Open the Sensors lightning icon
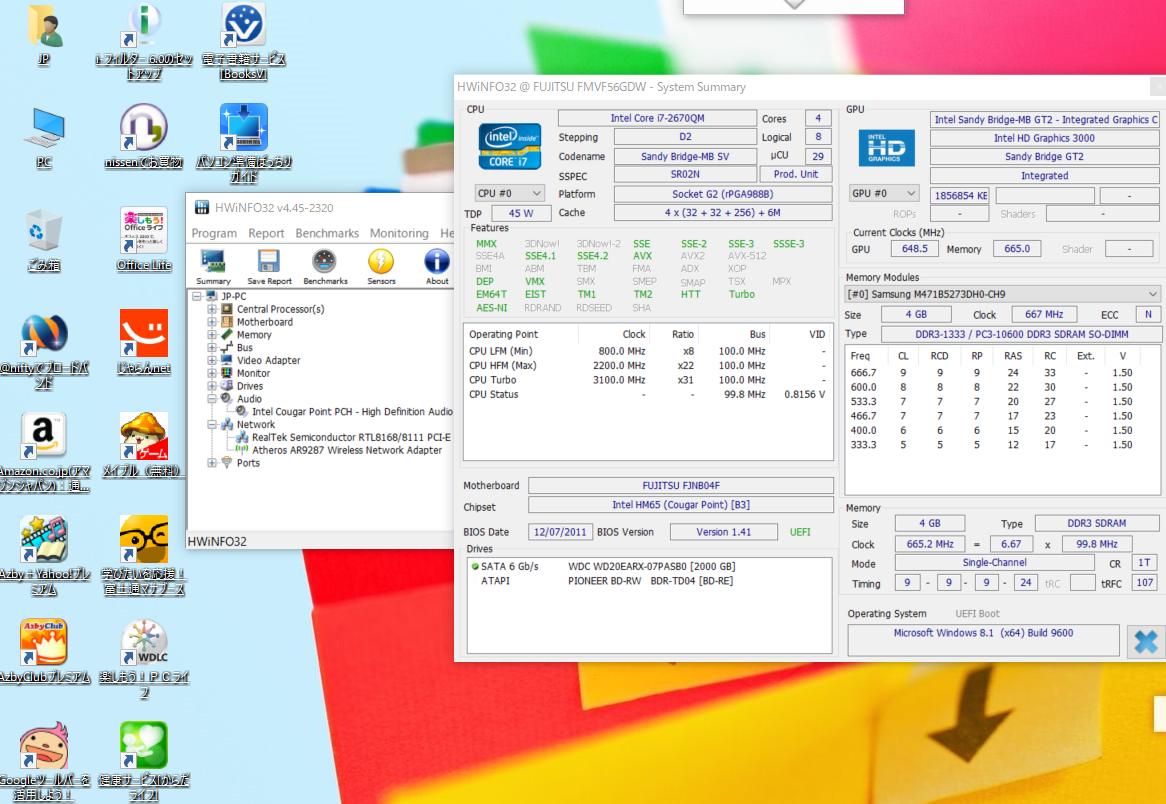This screenshot has width=1166, height=804. tap(381, 267)
